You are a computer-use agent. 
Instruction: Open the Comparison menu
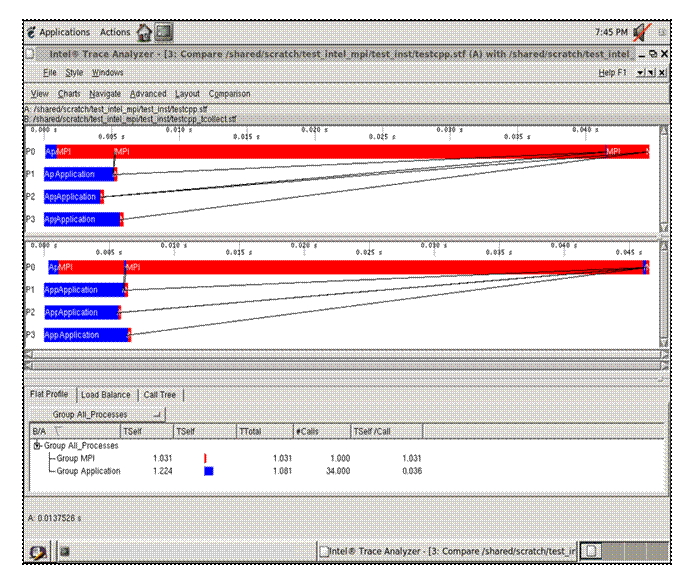[229, 94]
